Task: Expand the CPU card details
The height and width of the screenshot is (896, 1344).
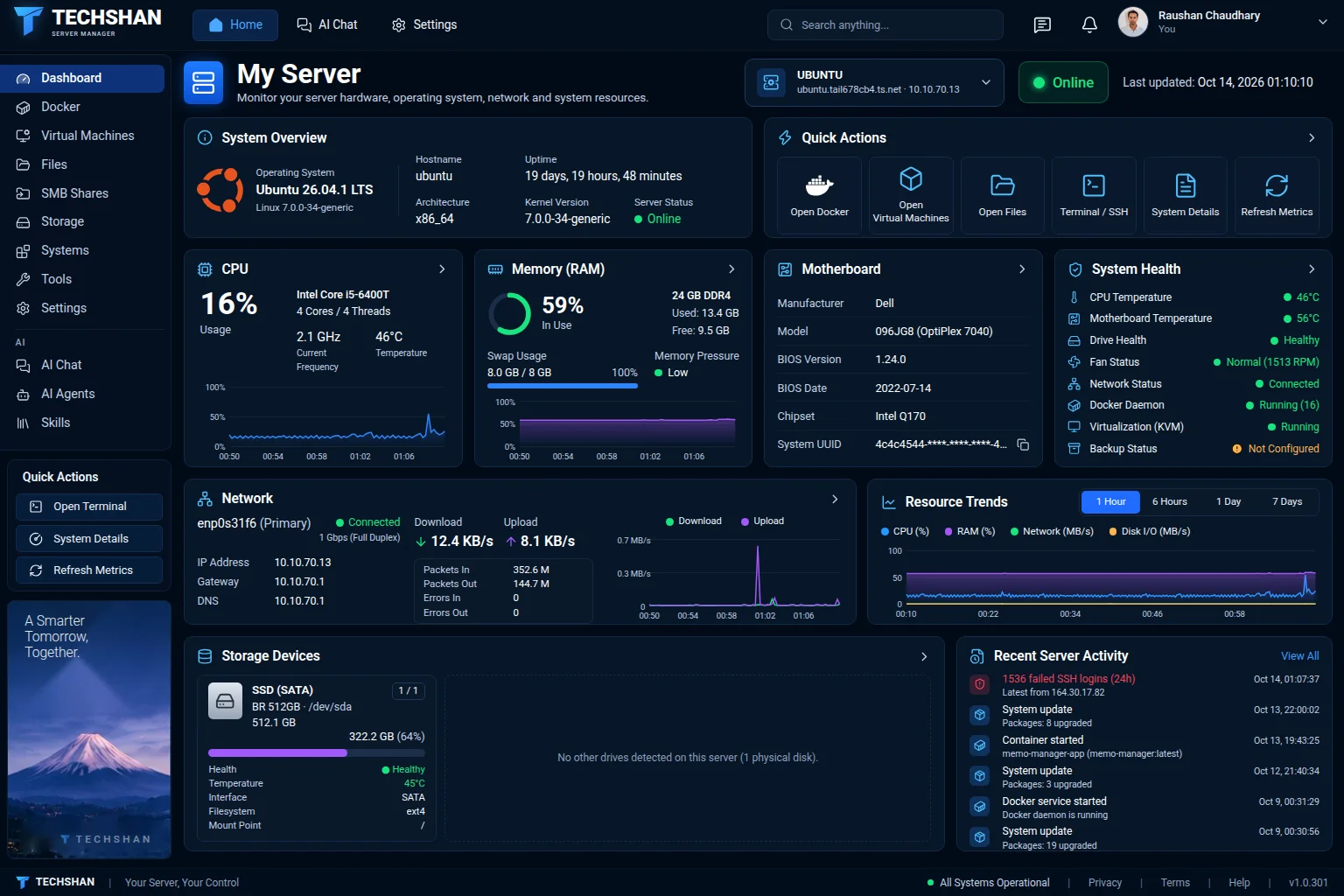Action: click(442, 269)
